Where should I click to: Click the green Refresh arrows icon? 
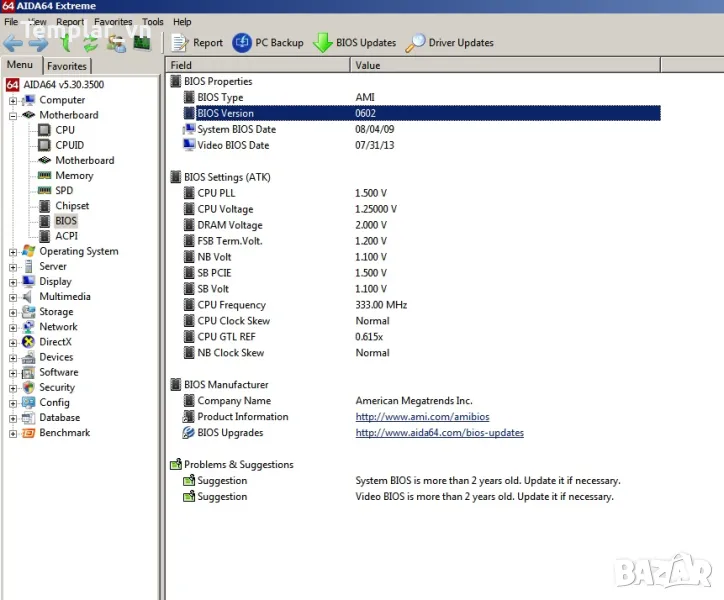point(91,43)
